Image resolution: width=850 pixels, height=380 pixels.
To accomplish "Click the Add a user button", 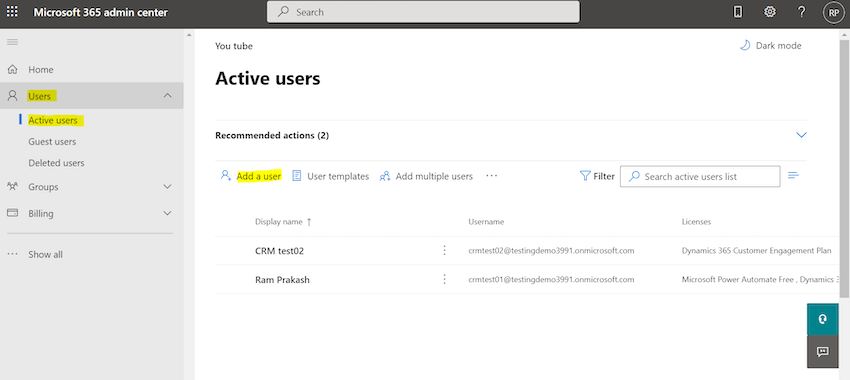I will click(x=250, y=176).
